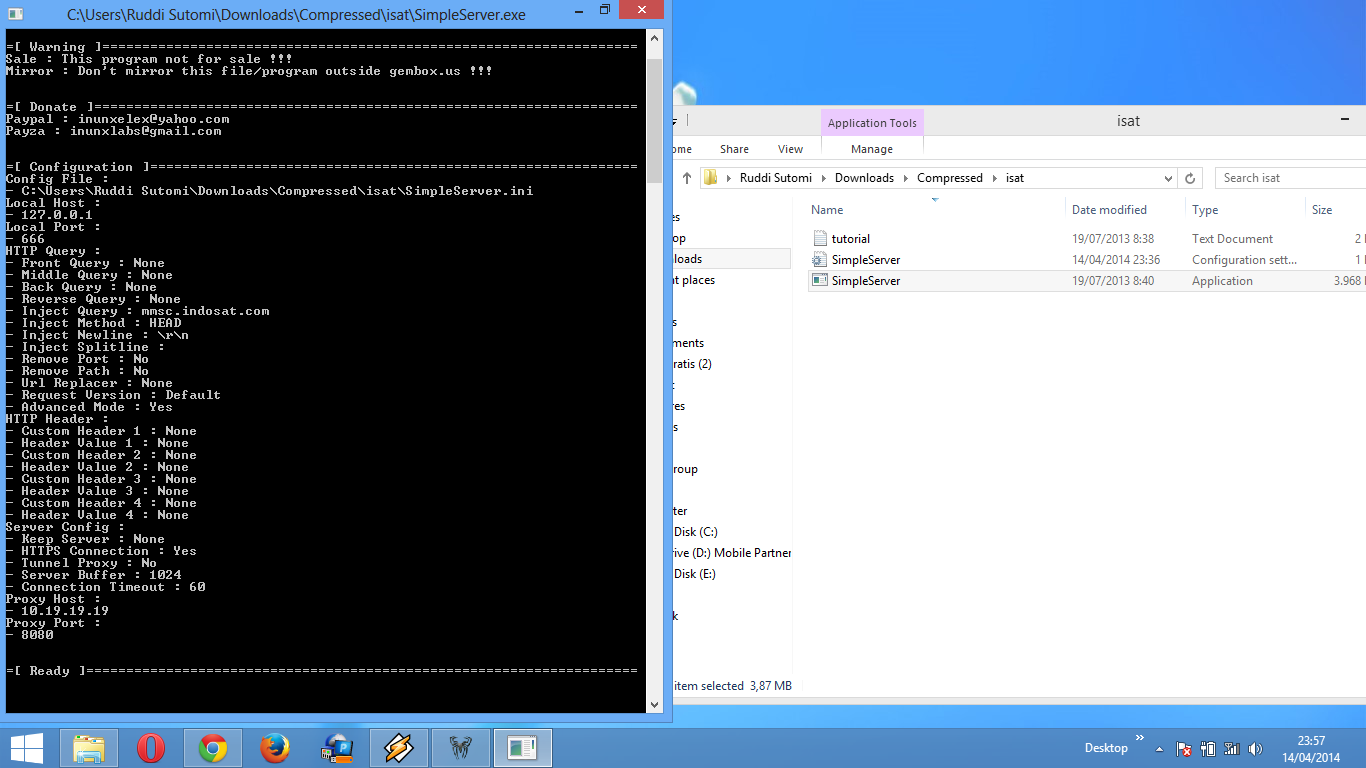This screenshot has width=1366, height=768.
Task: Click the "Text Document" type cell
Action: (x=1232, y=239)
